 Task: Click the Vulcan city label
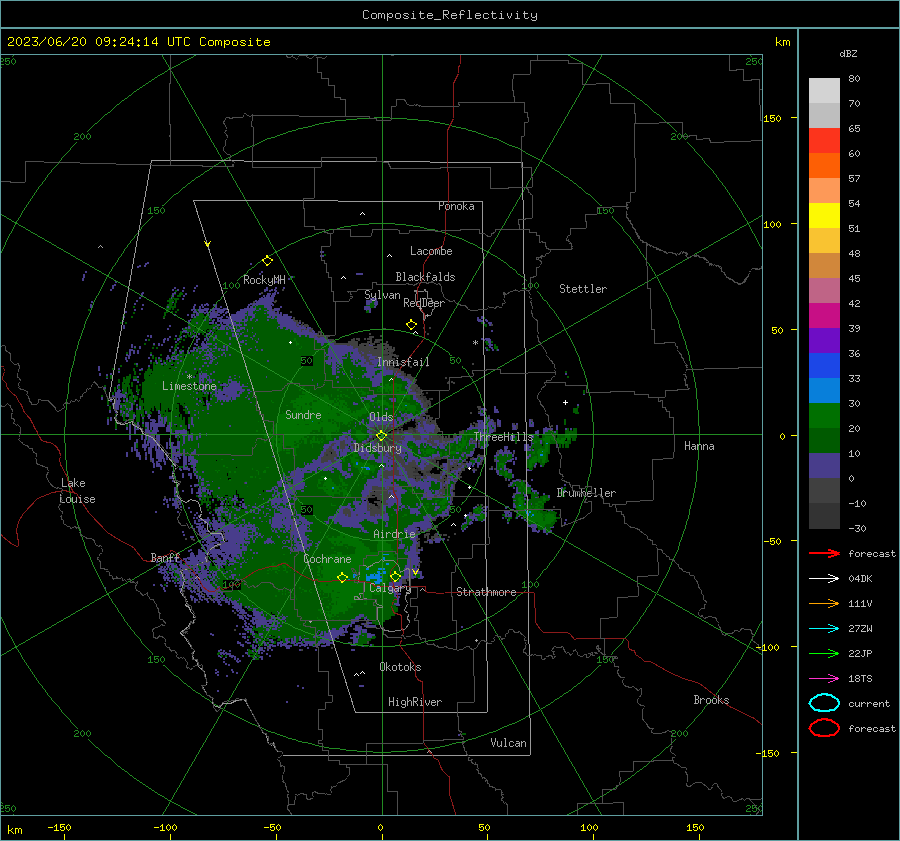pyautogui.click(x=508, y=742)
